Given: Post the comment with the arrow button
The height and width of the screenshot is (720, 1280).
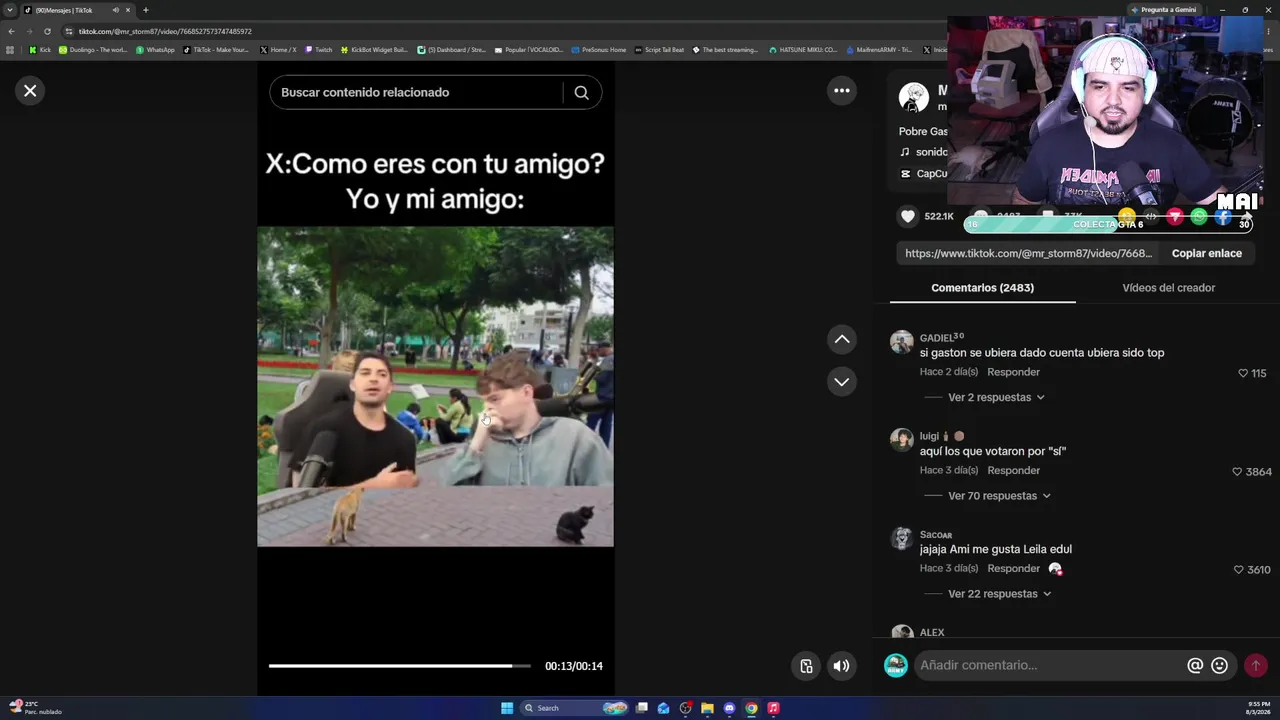Looking at the screenshot, I should pos(1256,665).
